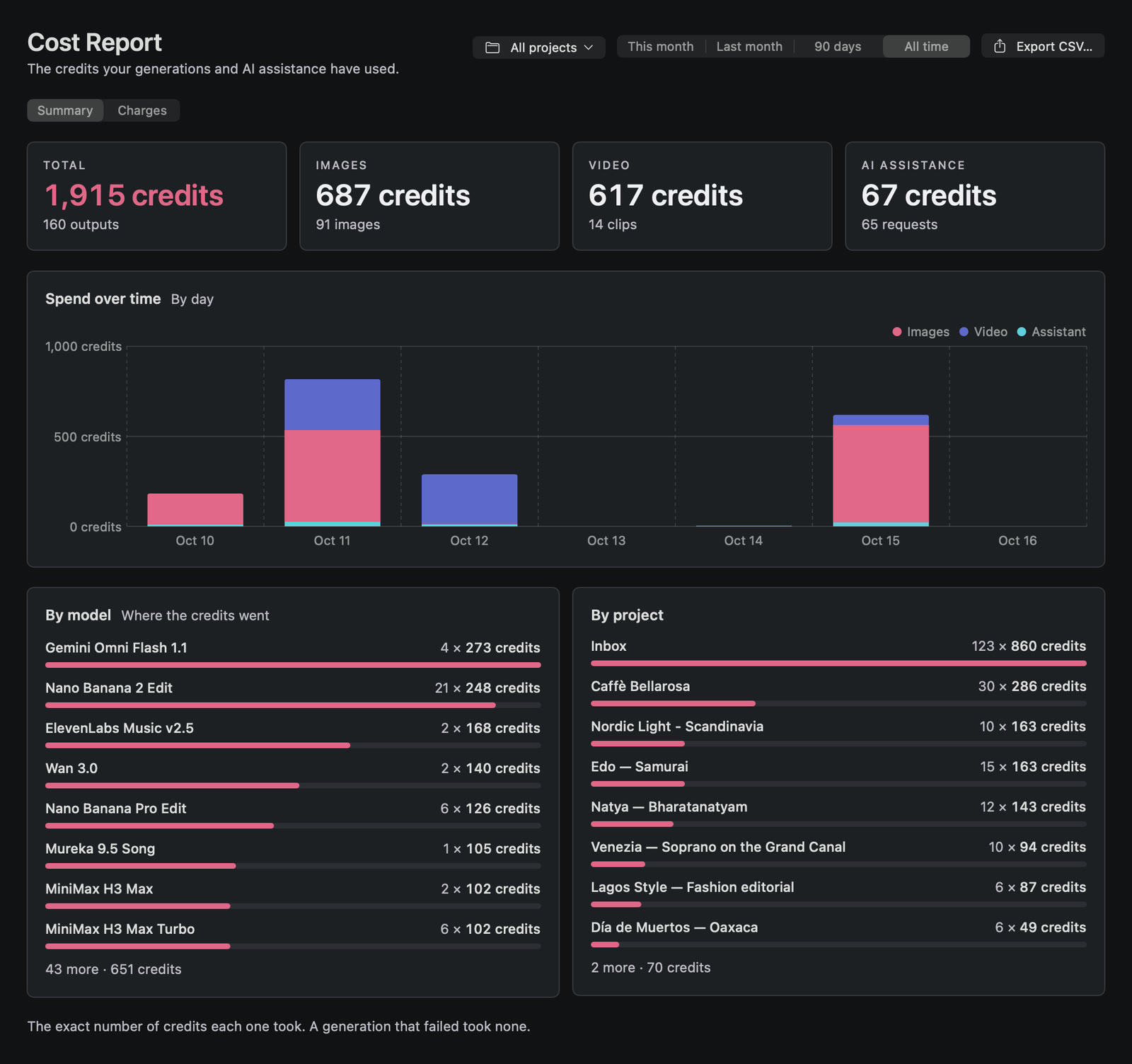Image resolution: width=1132 pixels, height=1064 pixels.
Task: Click the Oct 12 video bar
Action: click(x=470, y=499)
